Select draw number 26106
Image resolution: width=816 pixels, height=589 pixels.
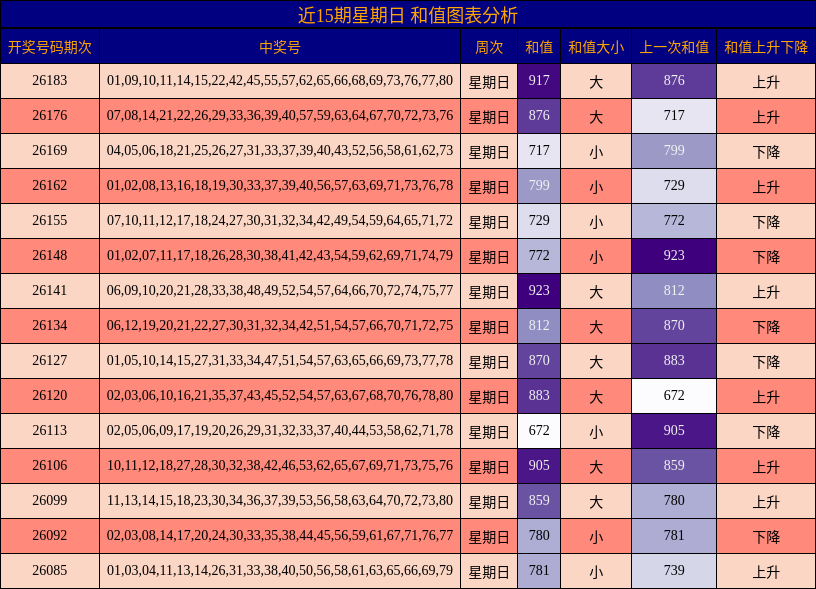(x=49, y=465)
